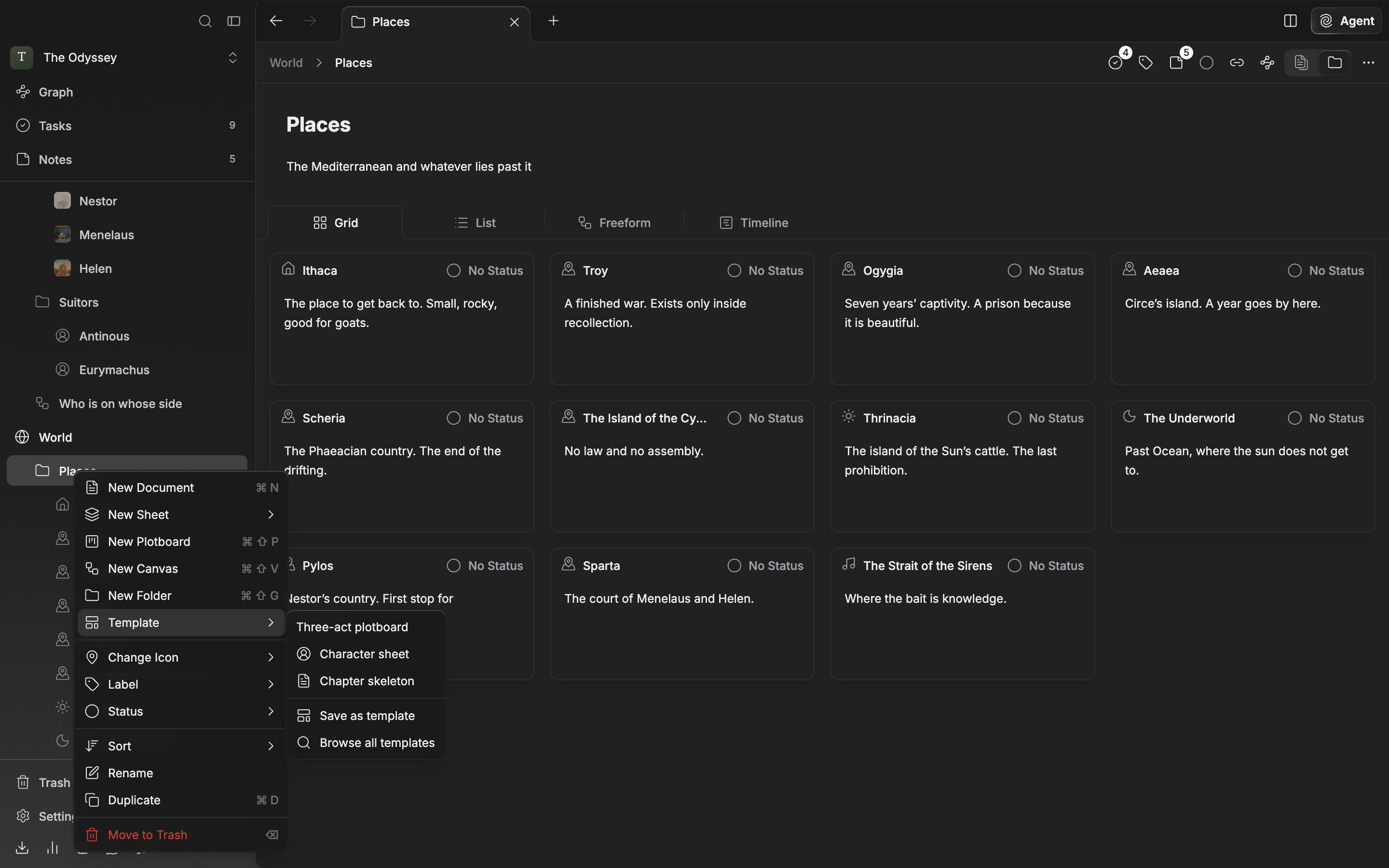The height and width of the screenshot is (868, 1389).
Task: Expand the Change Icon submenu
Action: point(181,657)
